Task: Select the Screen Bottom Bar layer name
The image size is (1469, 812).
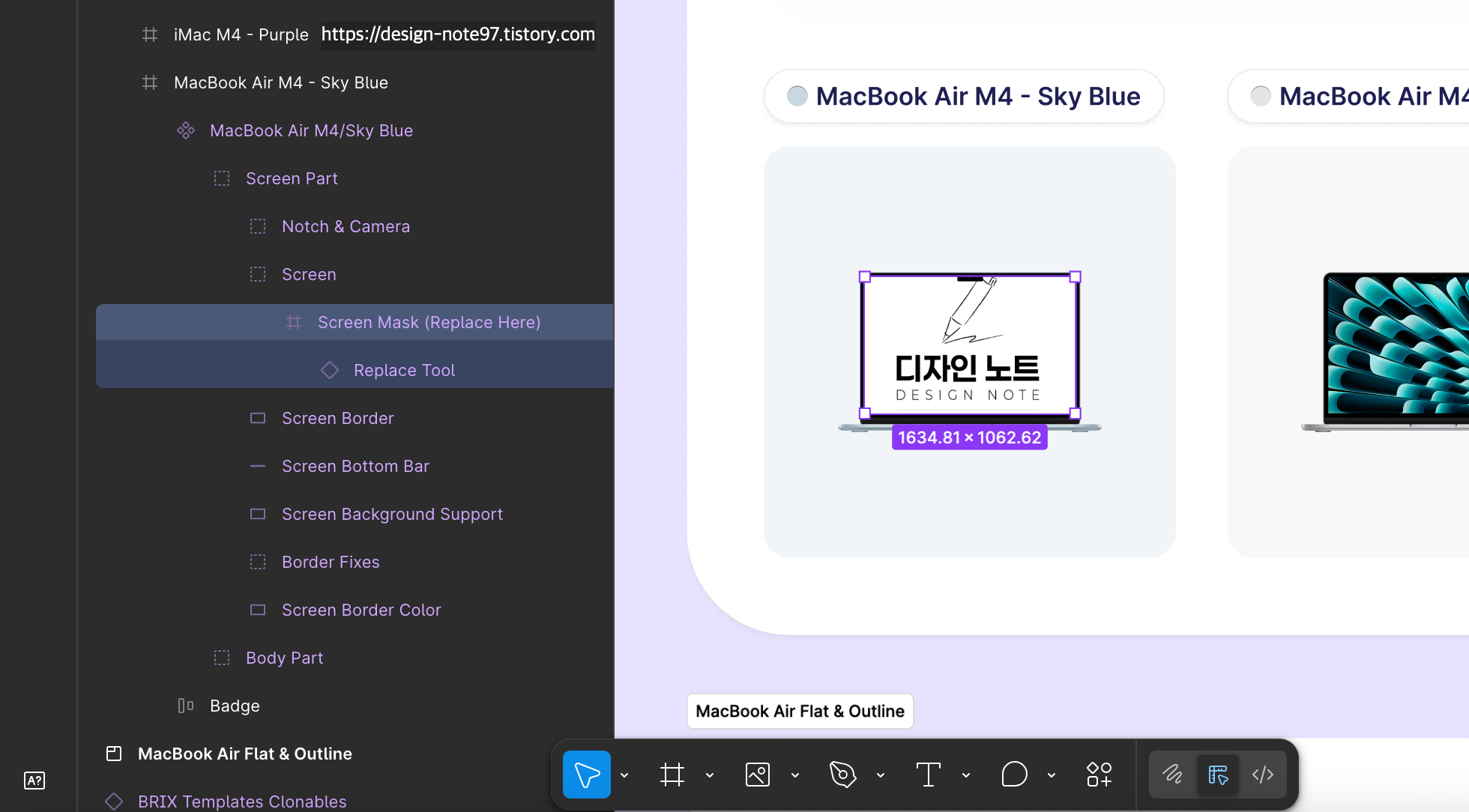Action: 355,466
